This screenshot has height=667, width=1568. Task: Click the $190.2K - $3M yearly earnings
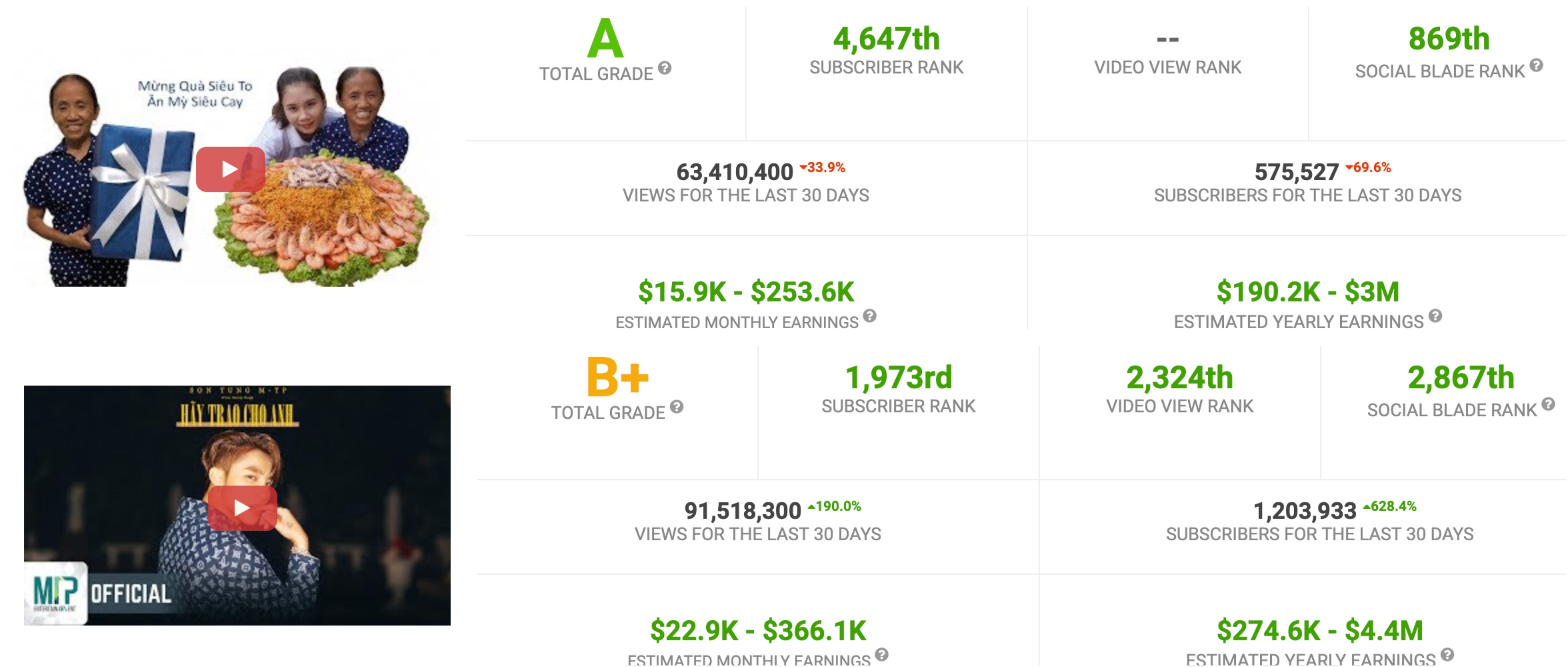click(x=1307, y=292)
